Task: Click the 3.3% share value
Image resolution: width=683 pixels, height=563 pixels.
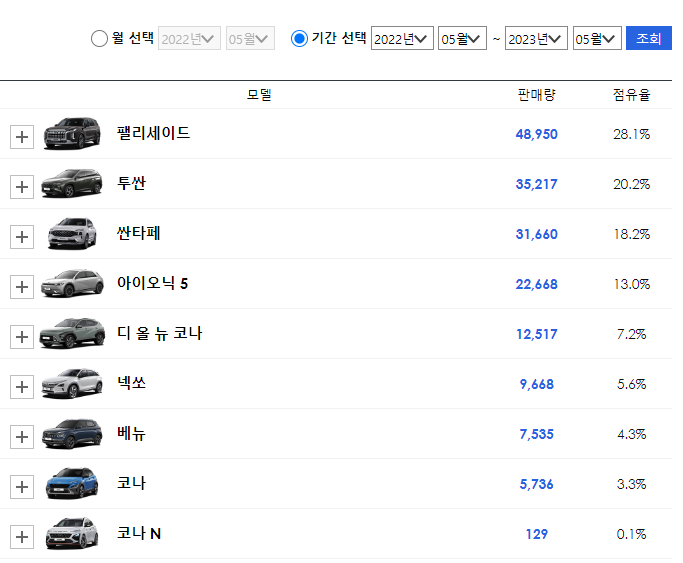Action: (632, 484)
